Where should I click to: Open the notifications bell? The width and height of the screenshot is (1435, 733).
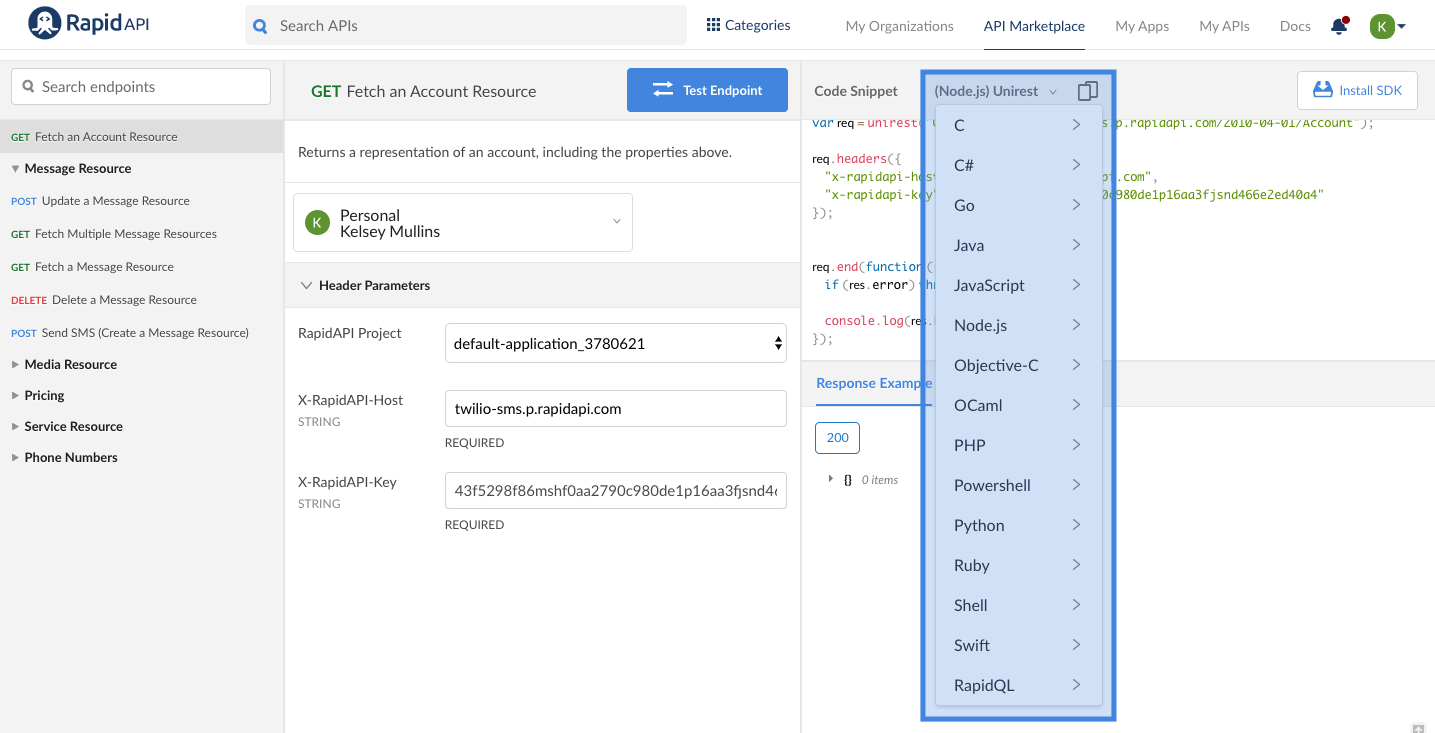(1339, 26)
